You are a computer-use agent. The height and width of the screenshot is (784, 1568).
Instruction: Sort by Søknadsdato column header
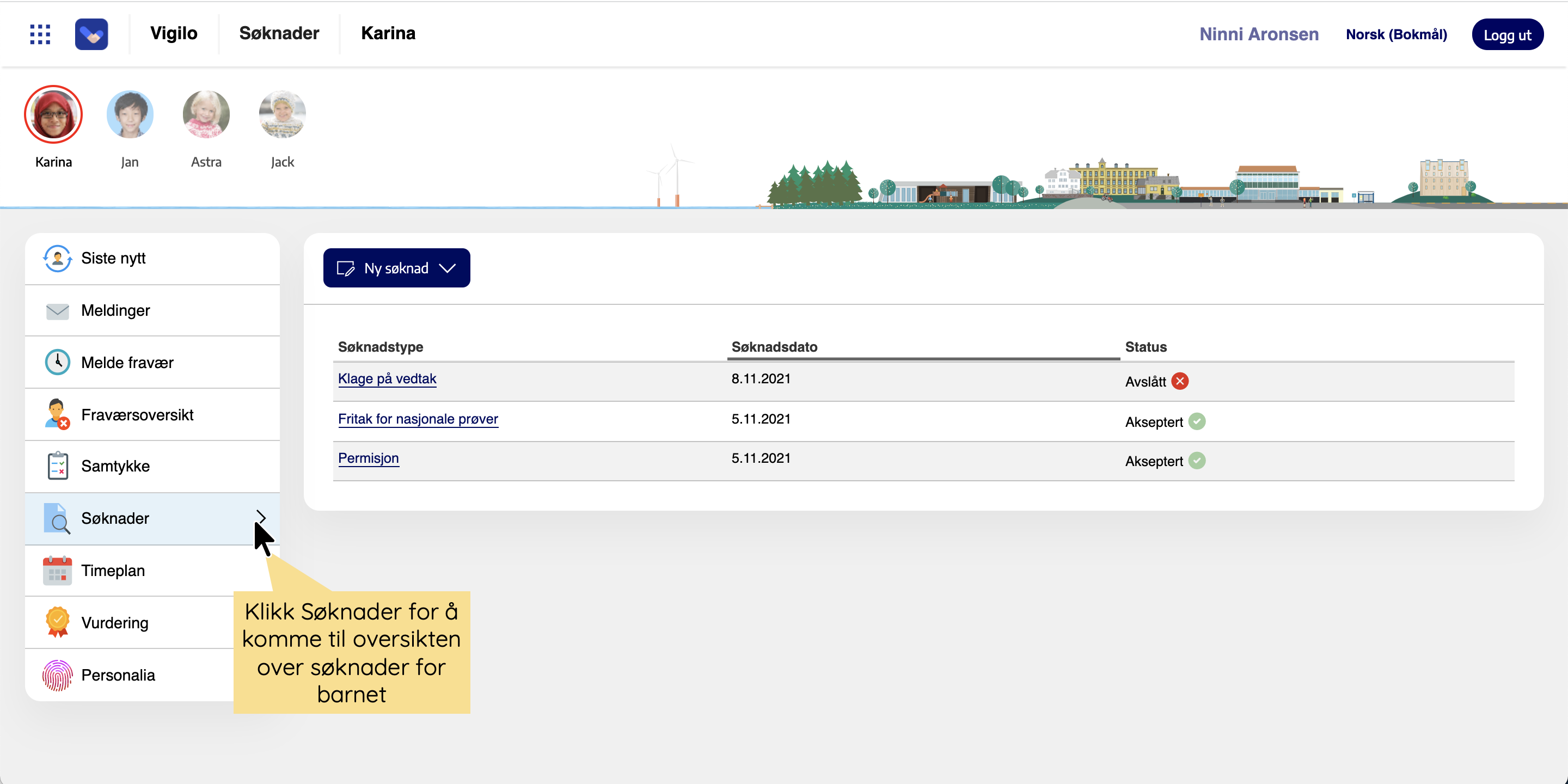point(774,347)
